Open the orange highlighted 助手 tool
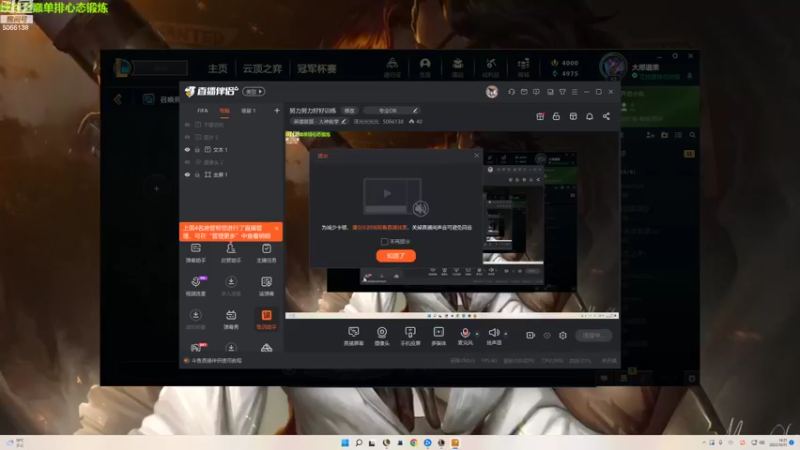Image resolution: width=800 pixels, height=450 pixels. click(266, 319)
